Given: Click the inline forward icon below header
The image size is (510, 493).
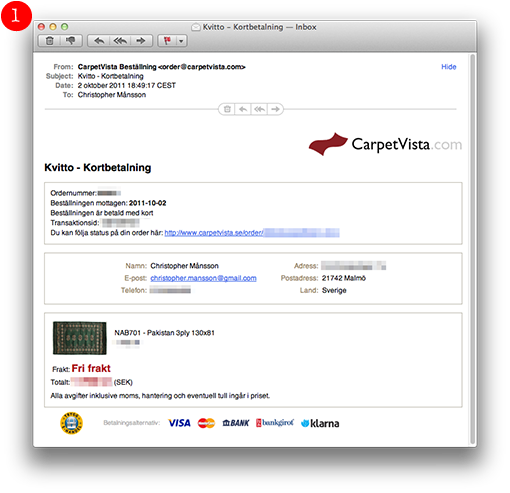Looking at the screenshot, I should [x=275, y=109].
